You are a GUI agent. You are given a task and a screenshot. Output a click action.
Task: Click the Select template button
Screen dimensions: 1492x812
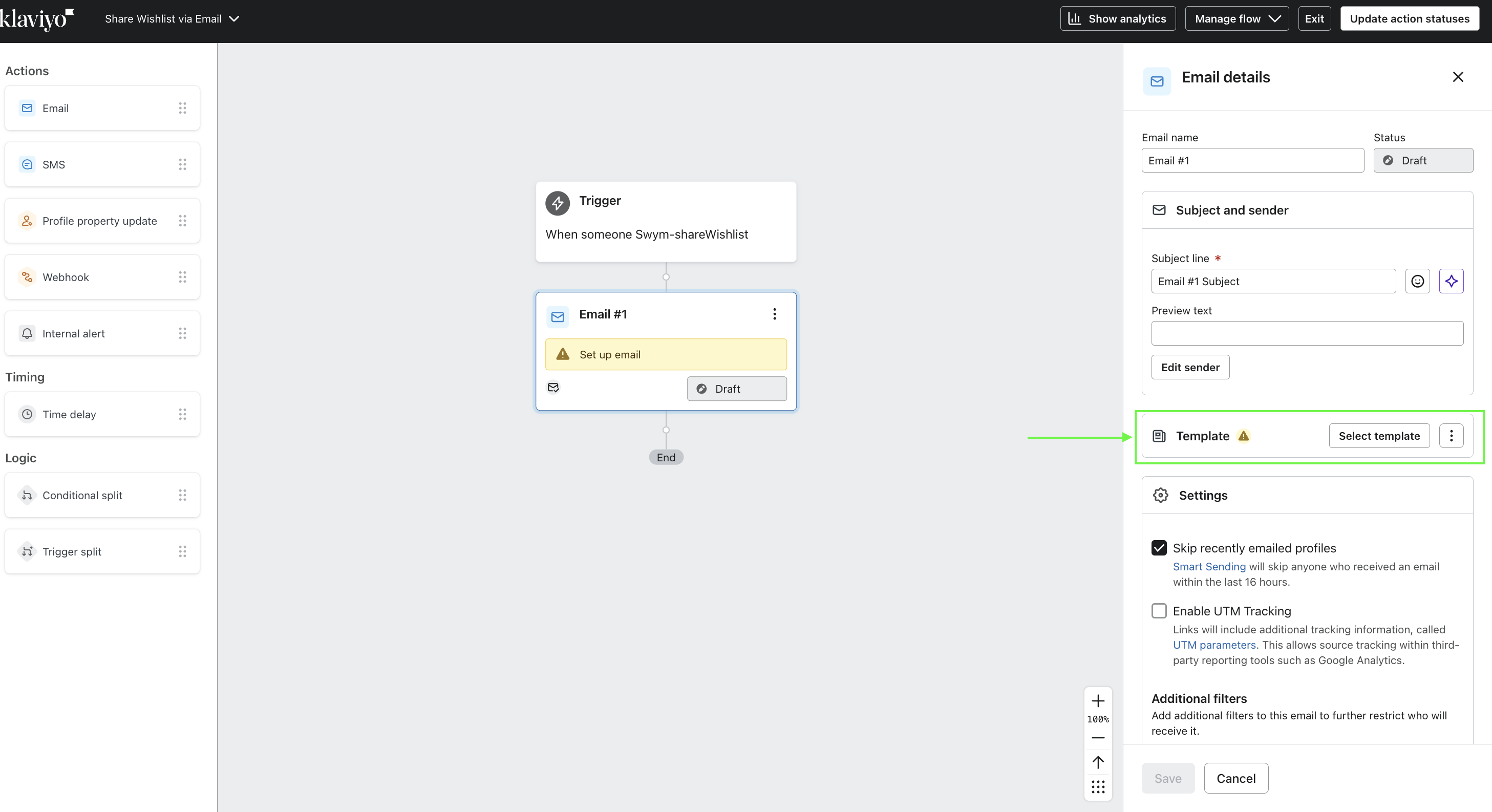(1378, 436)
